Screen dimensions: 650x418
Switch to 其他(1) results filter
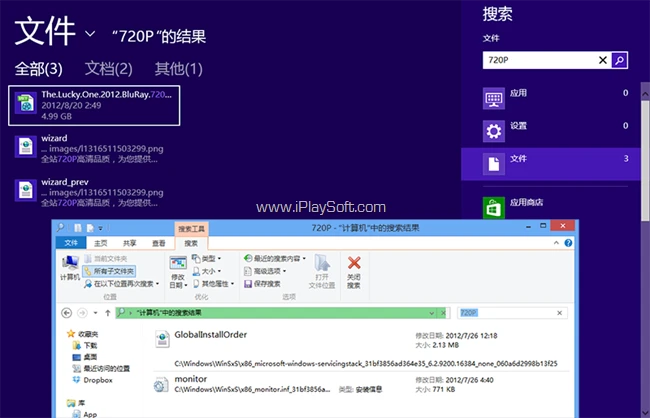pos(179,69)
